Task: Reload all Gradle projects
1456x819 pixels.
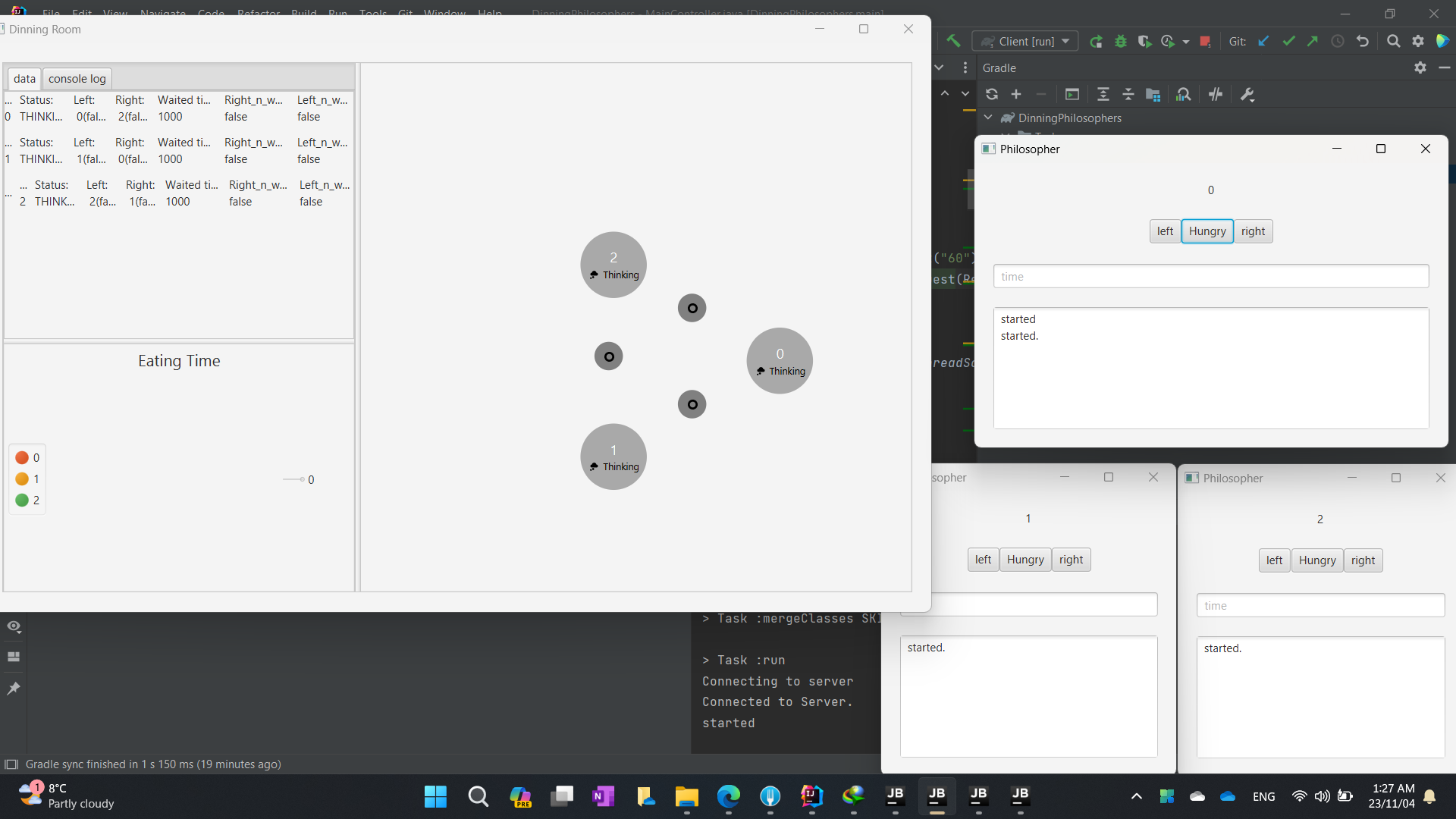Action: coord(991,94)
